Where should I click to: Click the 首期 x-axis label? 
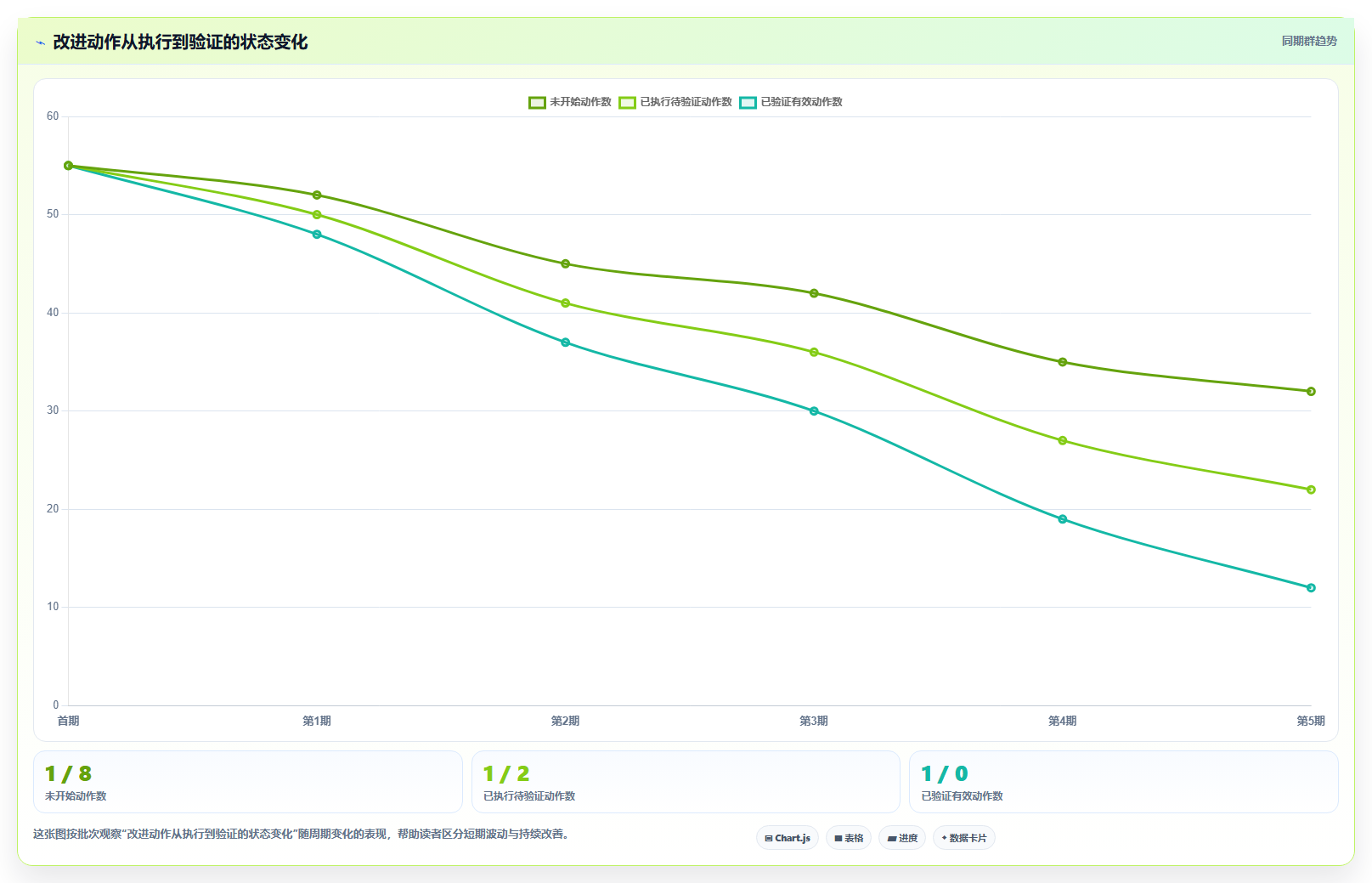tap(68, 721)
